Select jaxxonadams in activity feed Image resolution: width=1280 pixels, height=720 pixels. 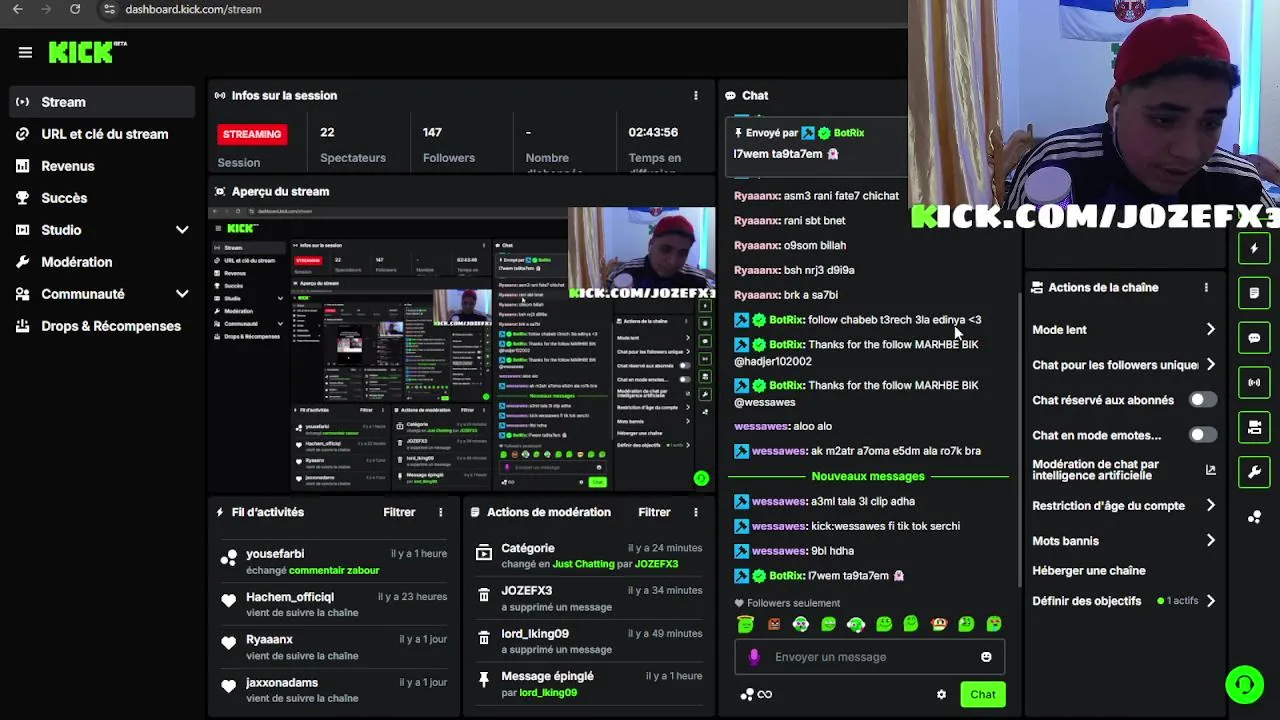pyautogui.click(x=282, y=683)
